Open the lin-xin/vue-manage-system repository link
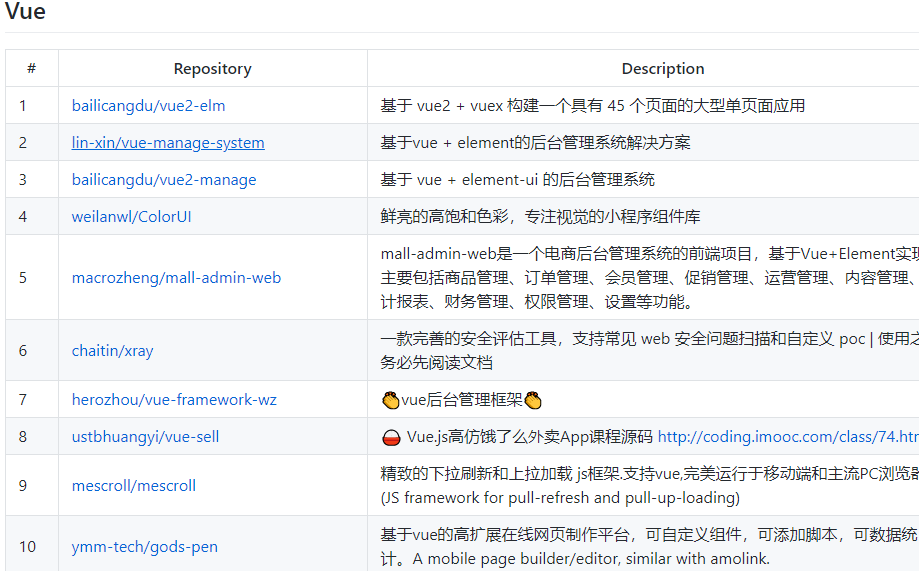The height and width of the screenshot is (571, 922). coord(168,143)
